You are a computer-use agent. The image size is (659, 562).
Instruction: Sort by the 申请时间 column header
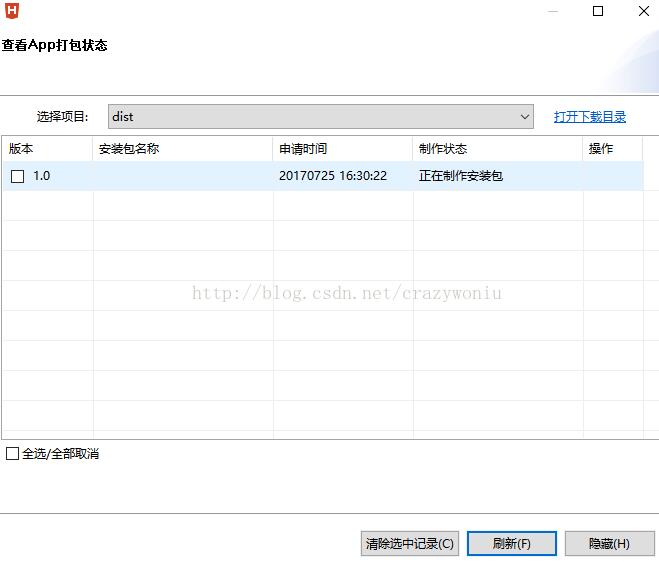coord(343,148)
